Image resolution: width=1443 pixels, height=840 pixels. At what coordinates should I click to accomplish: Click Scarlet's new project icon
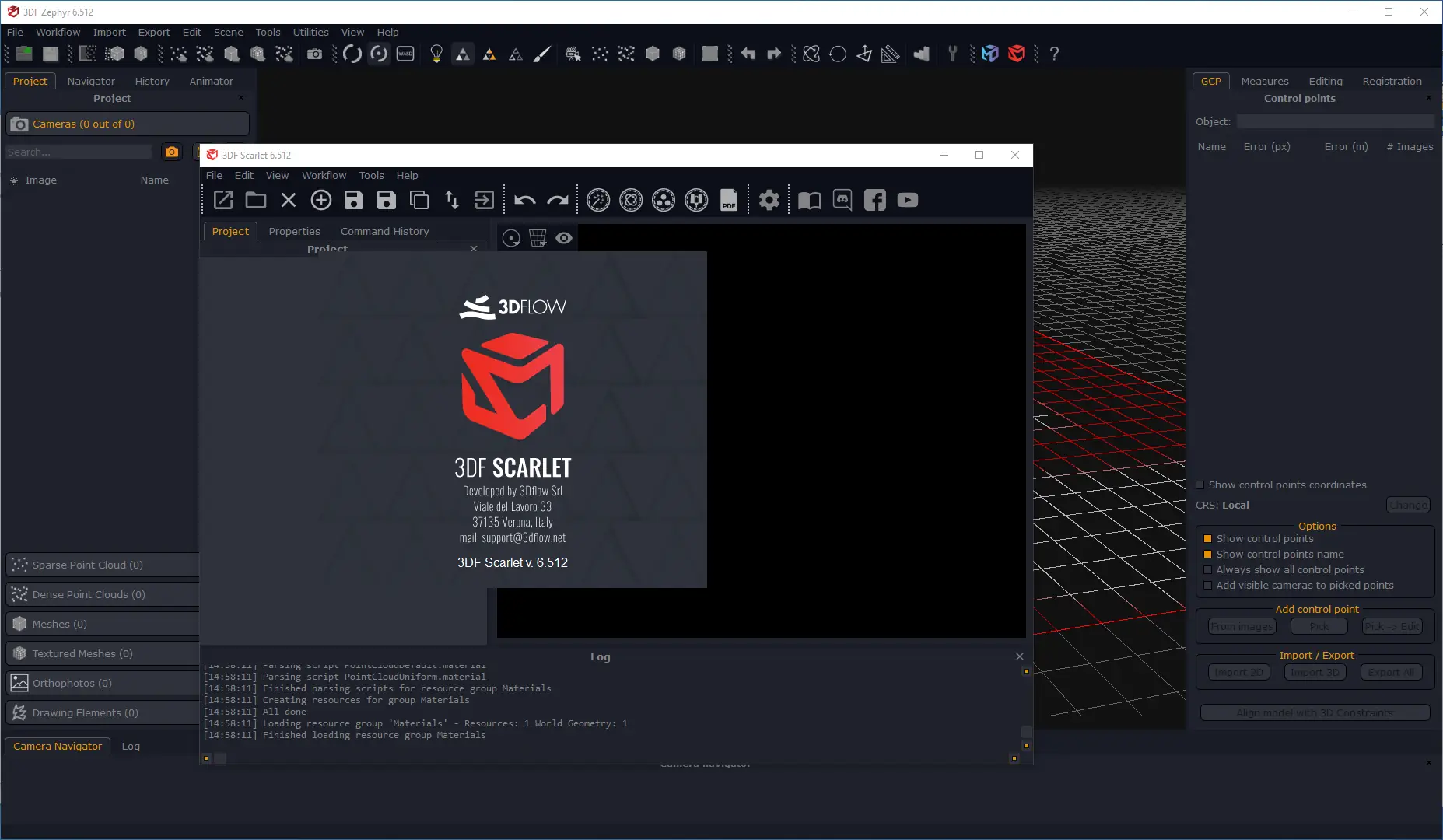click(x=223, y=200)
